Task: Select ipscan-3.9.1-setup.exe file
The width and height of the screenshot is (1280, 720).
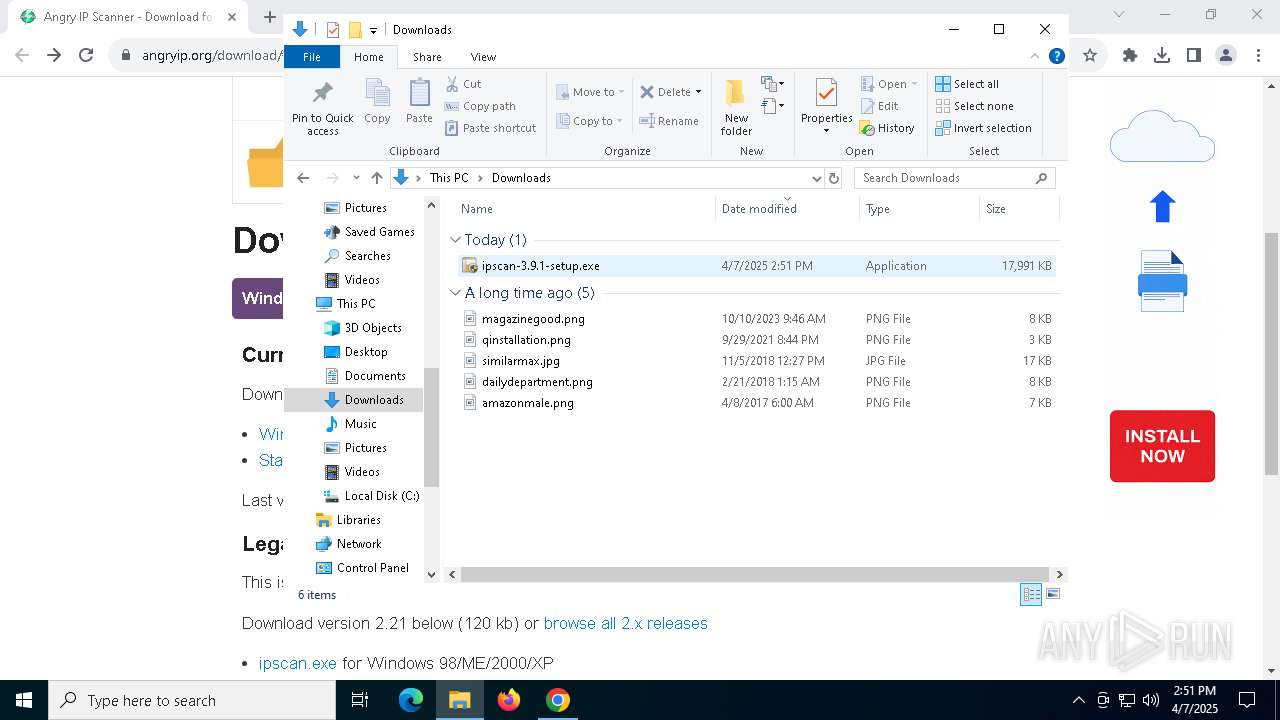Action: click(755, 266)
